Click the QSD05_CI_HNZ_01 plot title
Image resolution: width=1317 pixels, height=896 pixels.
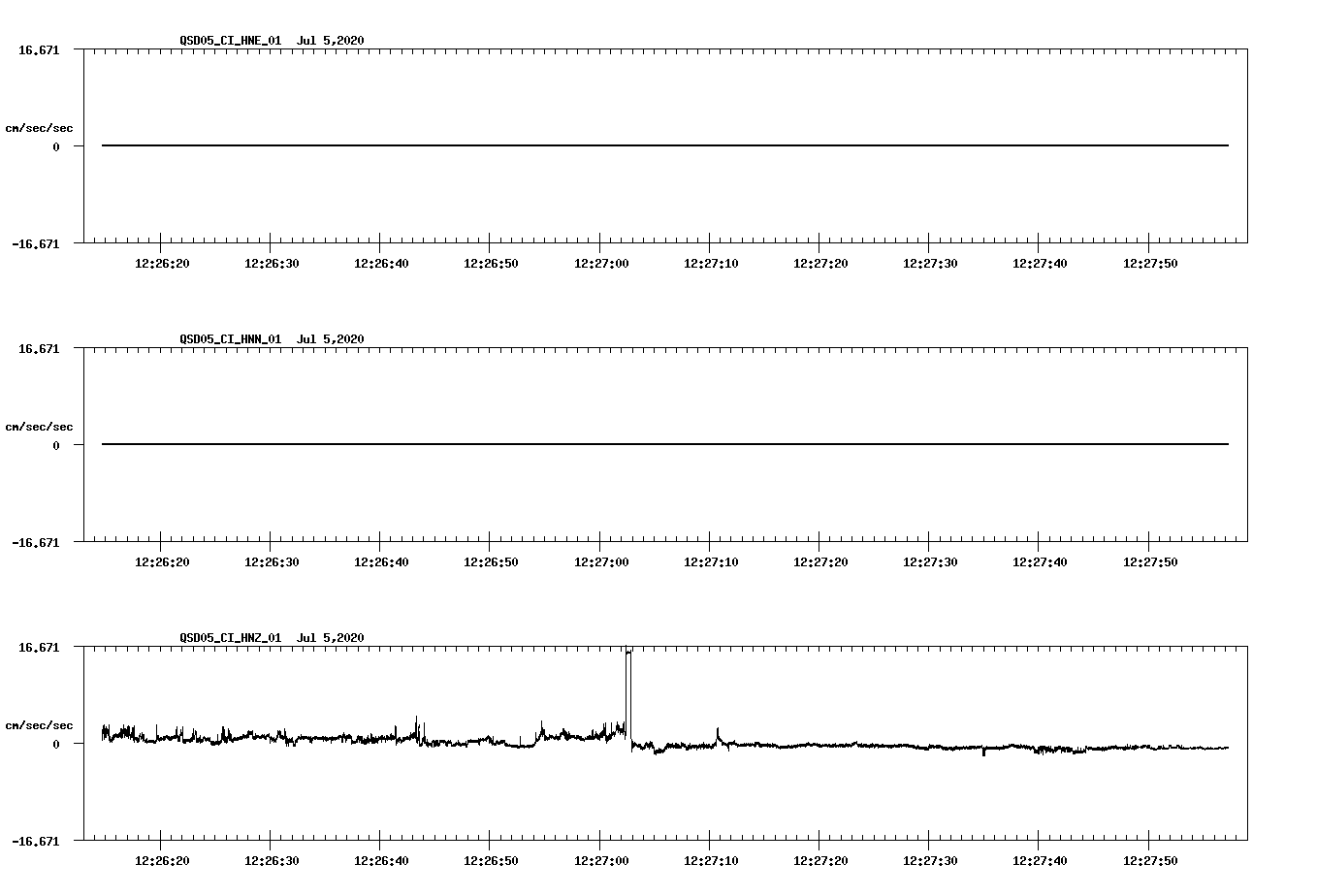[272, 638]
